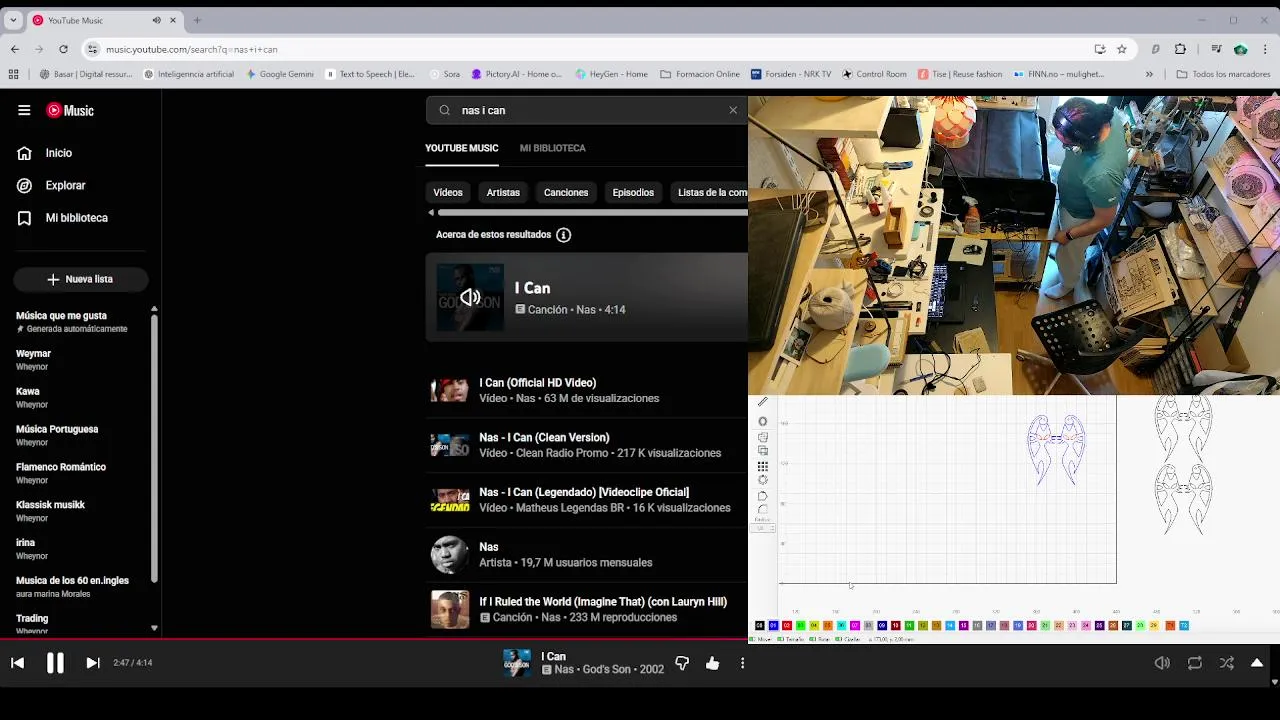Switch to the MI BIBLIOTECA results tab

(552, 148)
